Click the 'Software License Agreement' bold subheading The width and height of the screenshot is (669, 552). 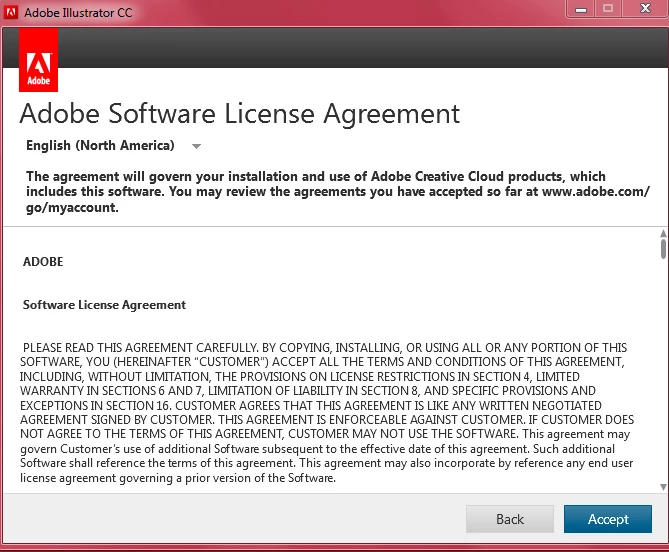105,305
